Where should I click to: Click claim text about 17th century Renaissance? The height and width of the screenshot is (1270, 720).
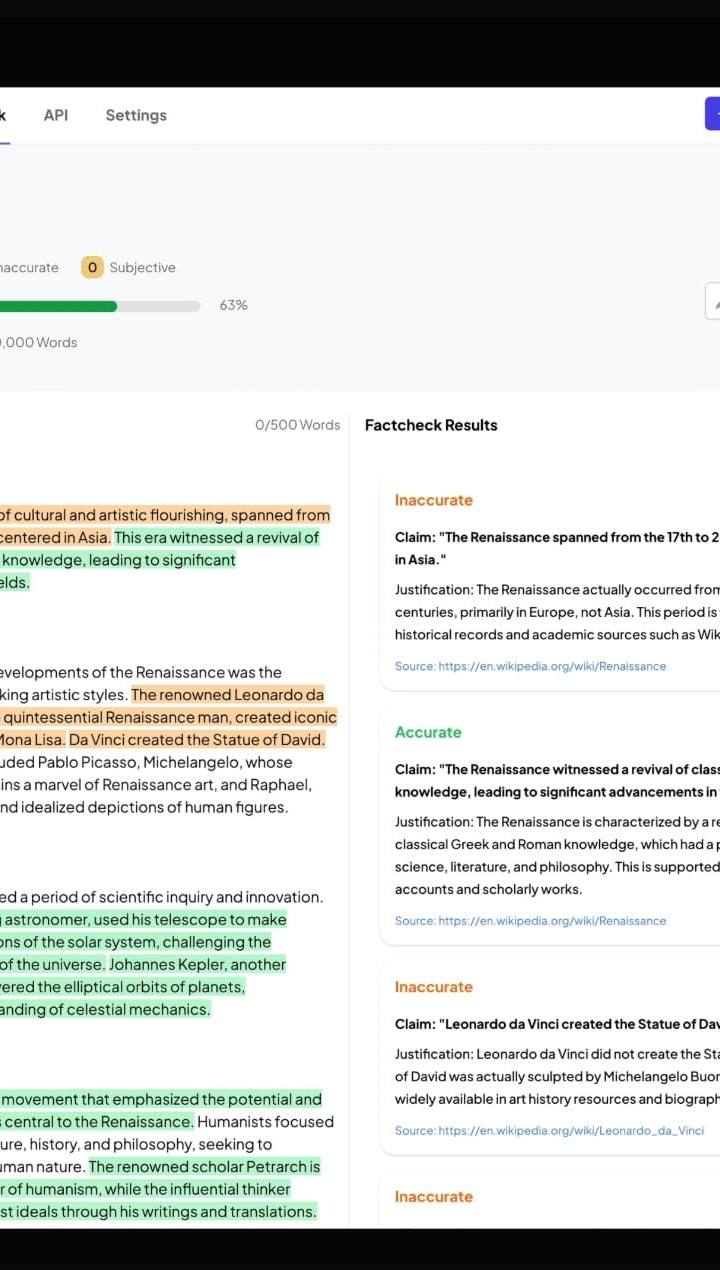(557, 548)
